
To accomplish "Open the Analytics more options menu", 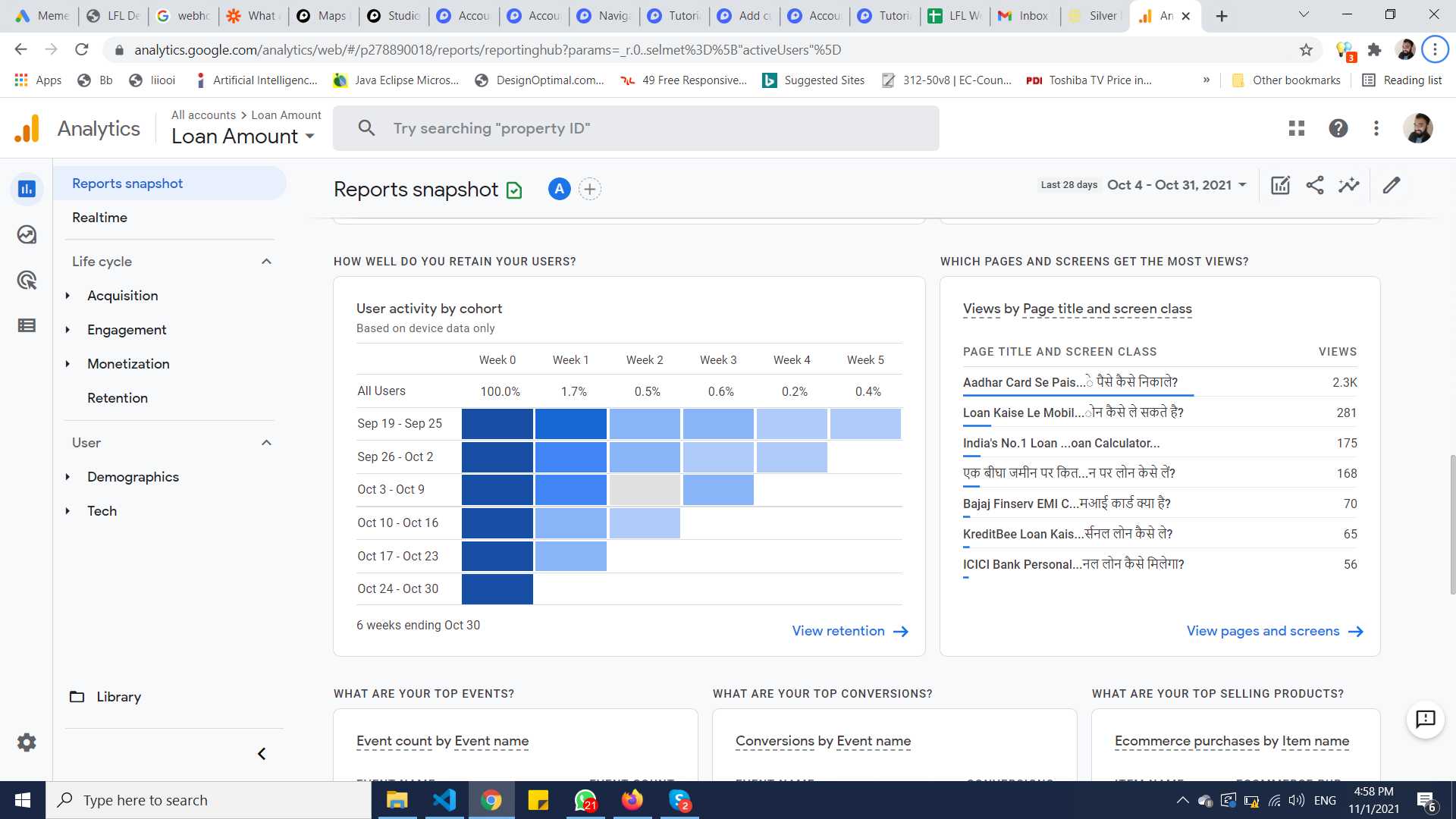I will coord(1376,128).
